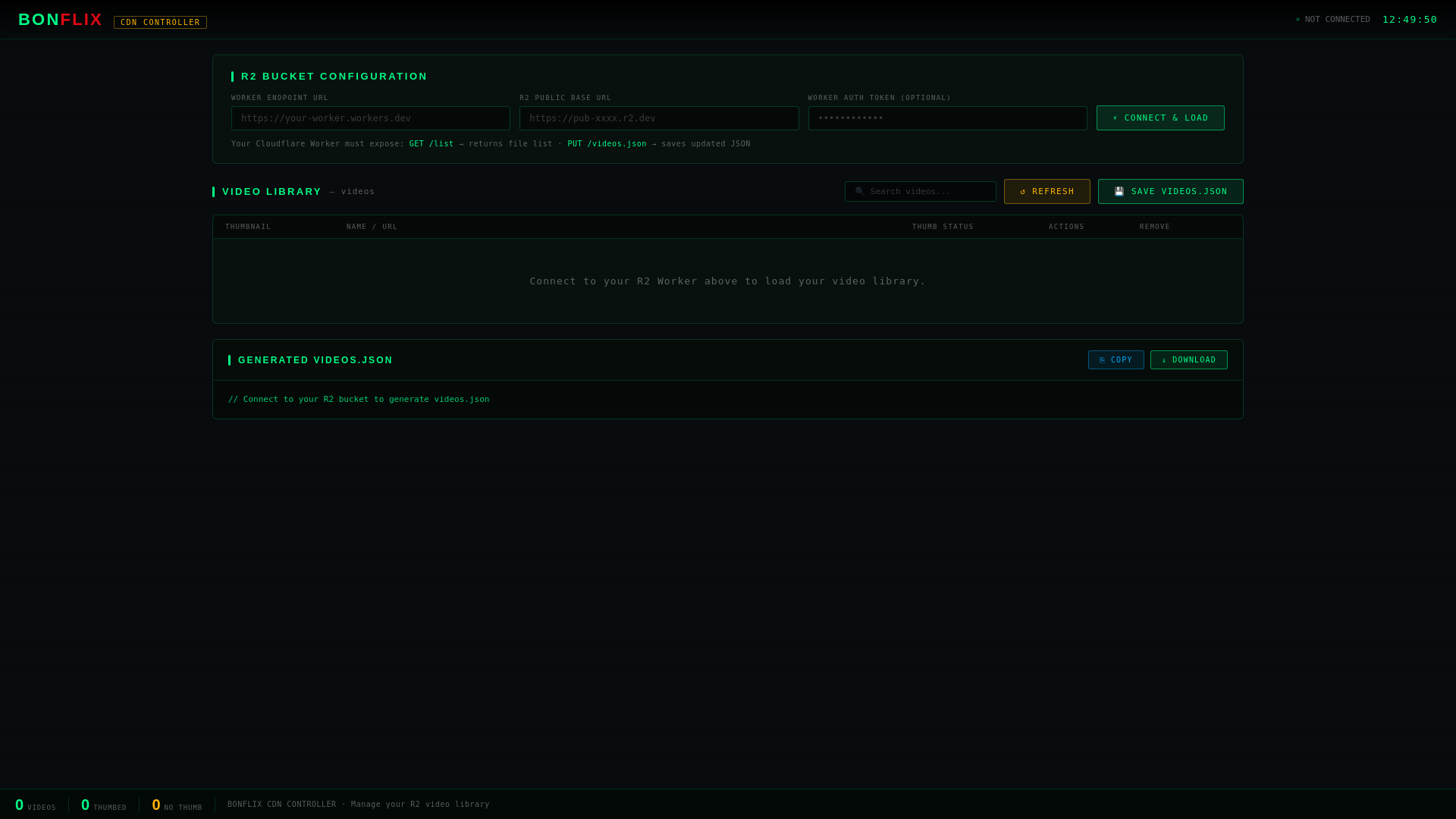
Task: Focus the R2 Public Base URL field
Action: 659,118
